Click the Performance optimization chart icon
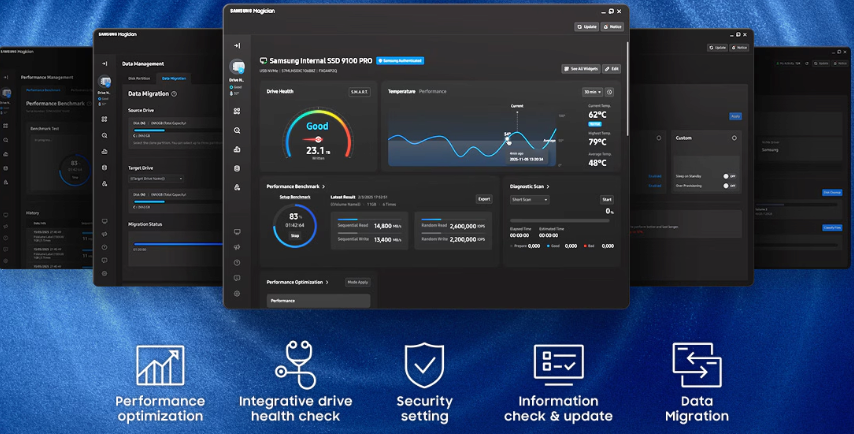The width and height of the screenshot is (854, 434). [x=160, y=366]
